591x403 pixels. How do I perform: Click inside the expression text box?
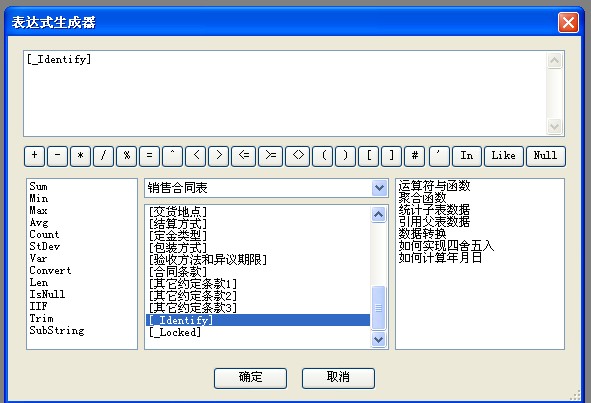click(285, 93)
